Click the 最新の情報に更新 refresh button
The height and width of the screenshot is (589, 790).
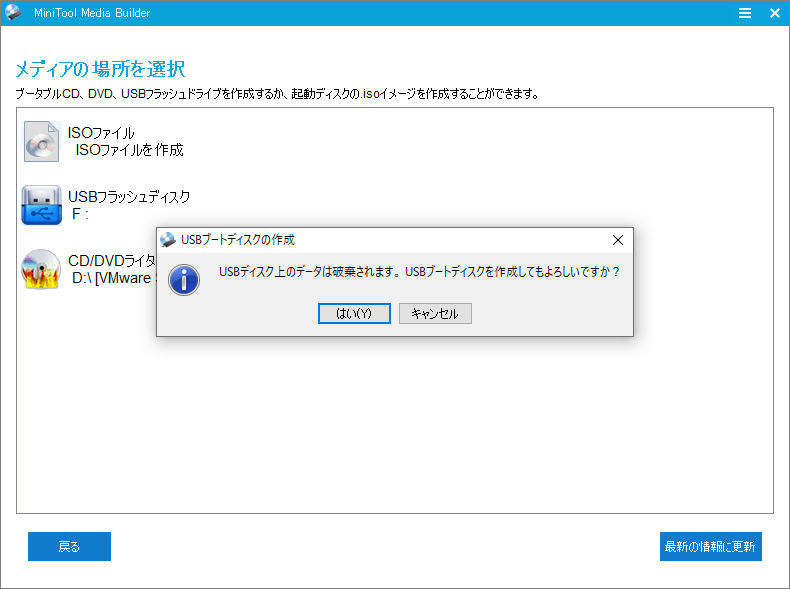(x=710, y=546)
